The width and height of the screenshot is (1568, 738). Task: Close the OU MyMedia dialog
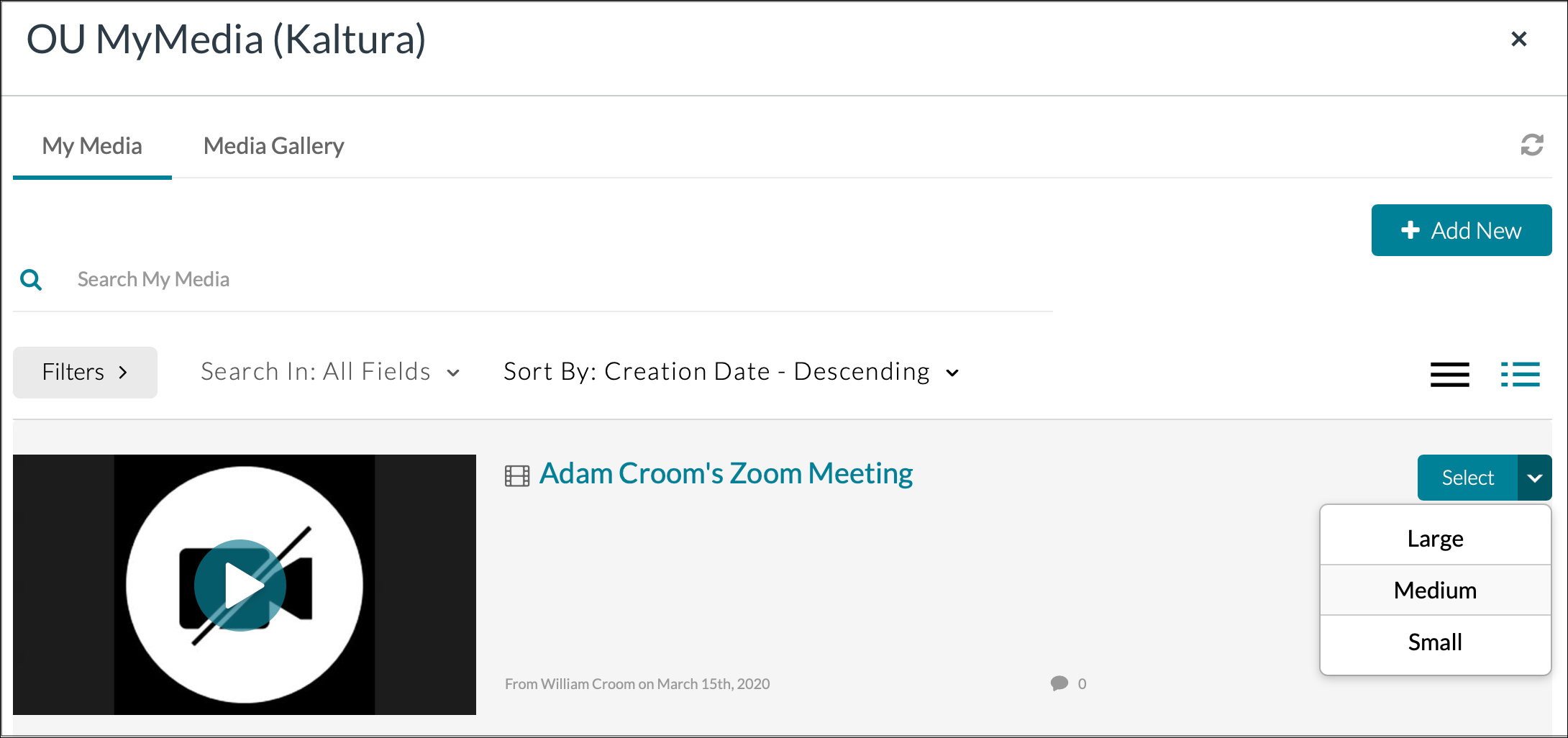(x=1518, y=39)
